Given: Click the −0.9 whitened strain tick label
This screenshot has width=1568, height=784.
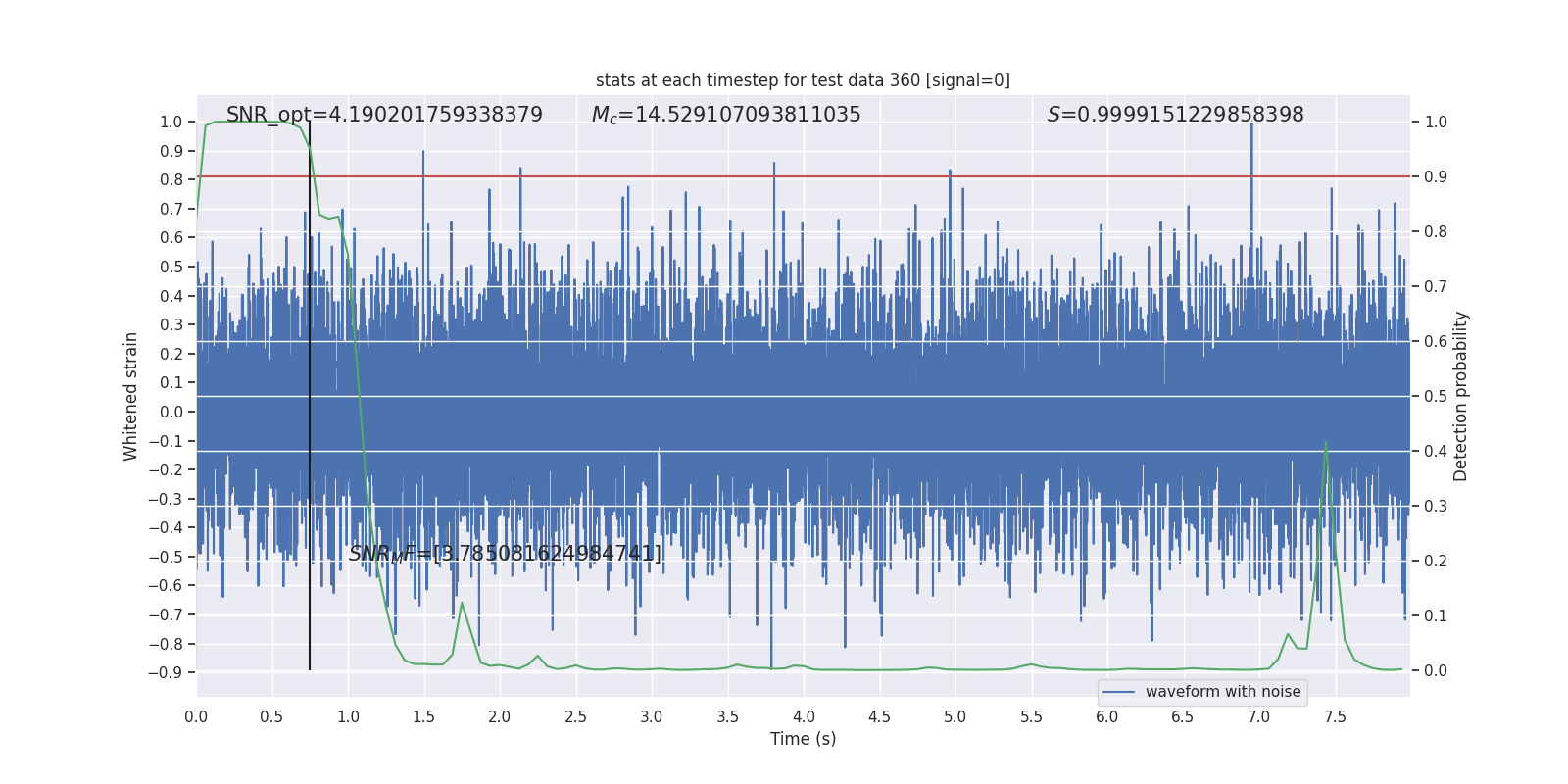Looking at the screenshot, I should pos(166,673).
